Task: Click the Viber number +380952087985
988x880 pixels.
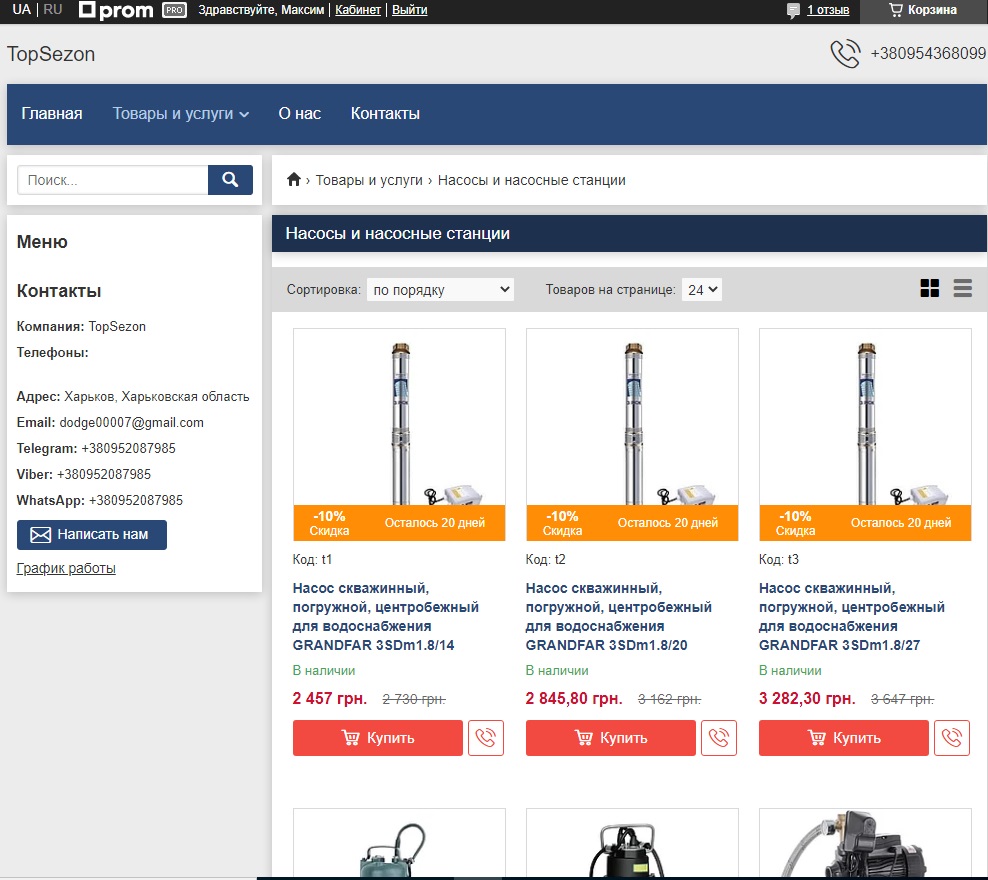Action: (104, 474)
